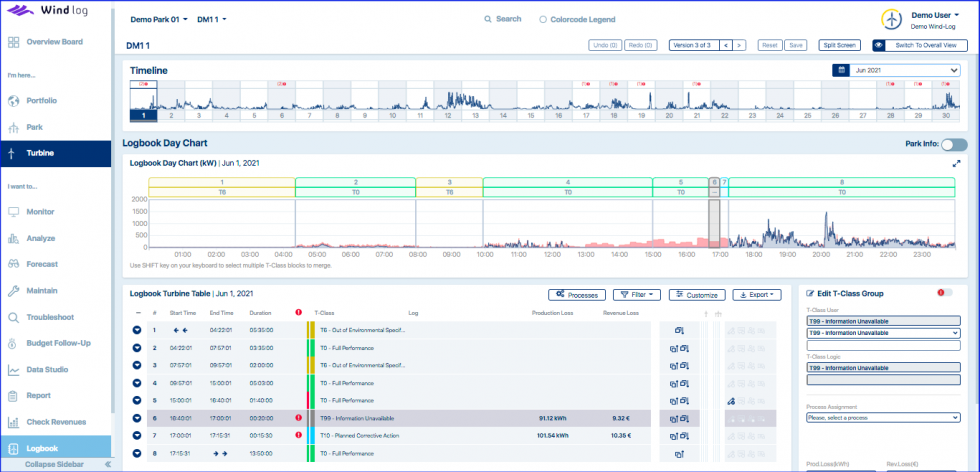Click the Switch To Overall View button
Image resolution: width=980 pixels, height=472 pixels.
[919, 45]
